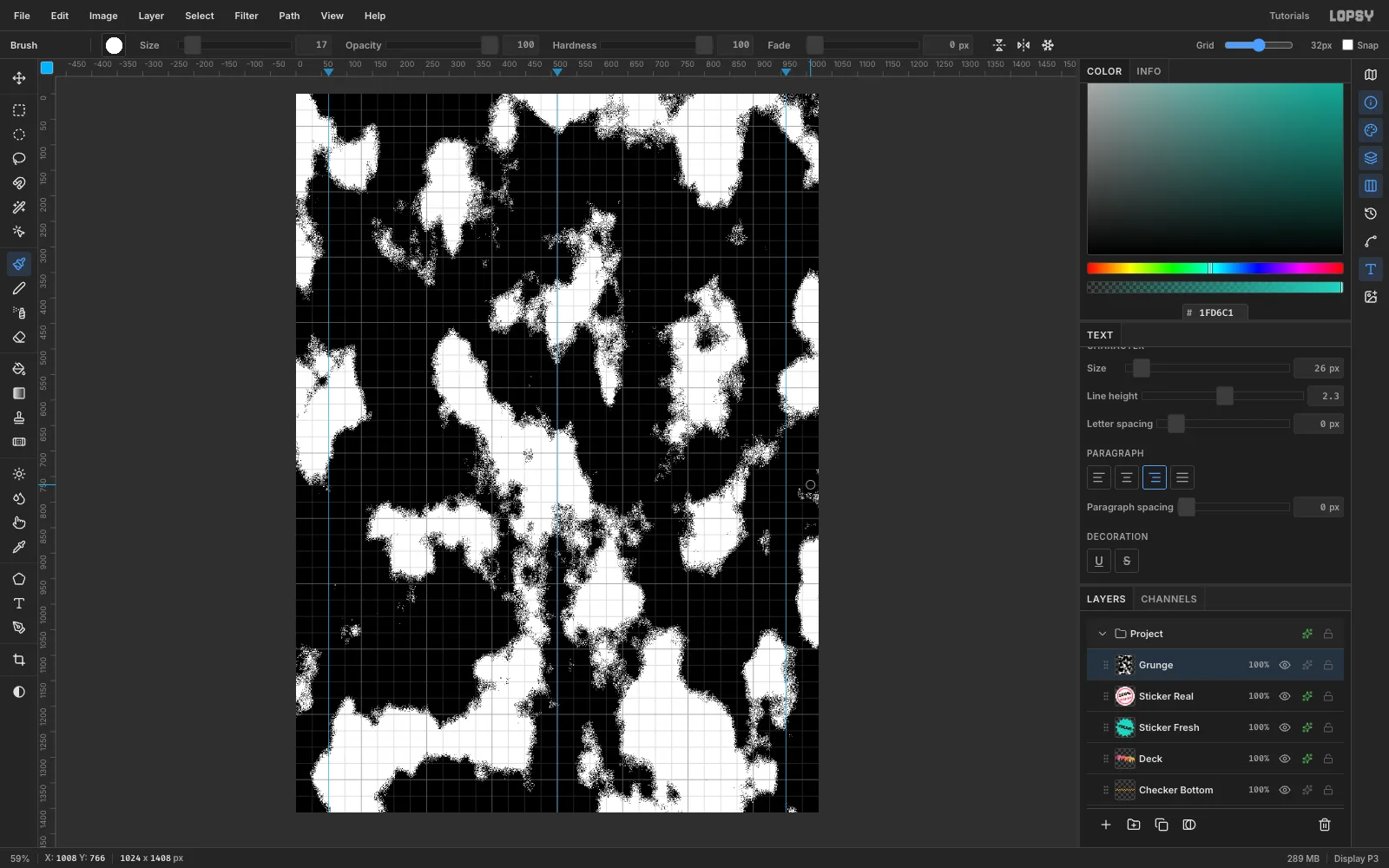The height and width of the screenshot is (868, 1389).
Task: Toggle the contrast mask icon at toolbar bottom
Action: point(19,692)
